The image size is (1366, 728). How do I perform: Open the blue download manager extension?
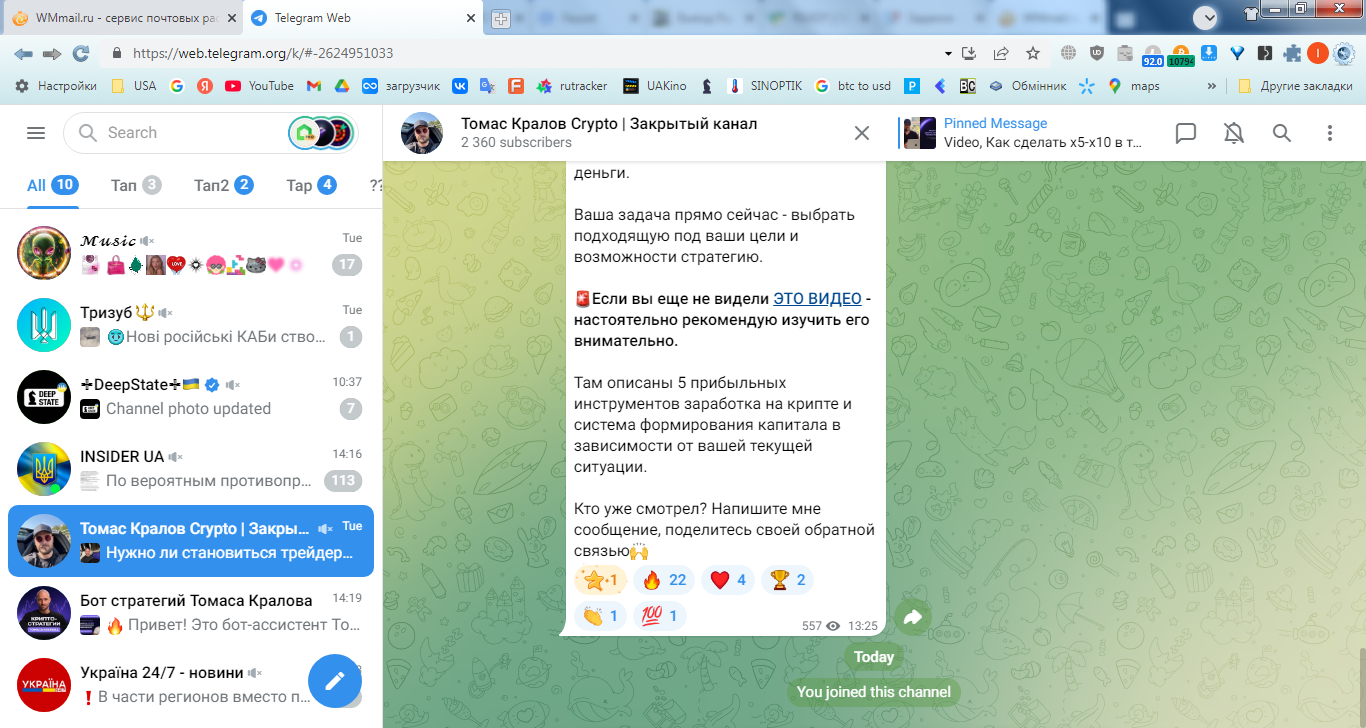click(x=1208, y=53)
